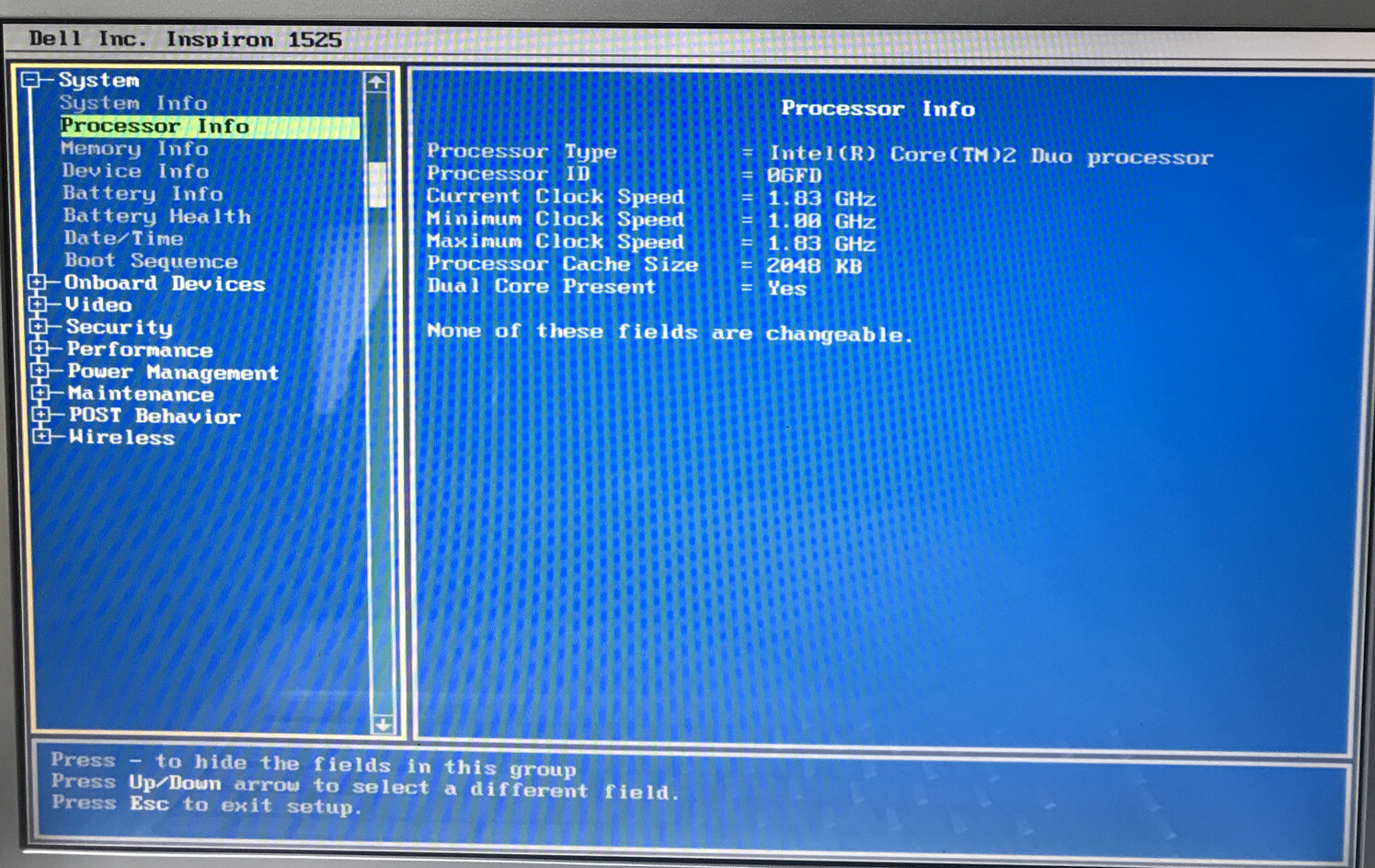Click the scrollbar up arrow
Viewport: 1375px width, 868px height.
pos(375,82)
